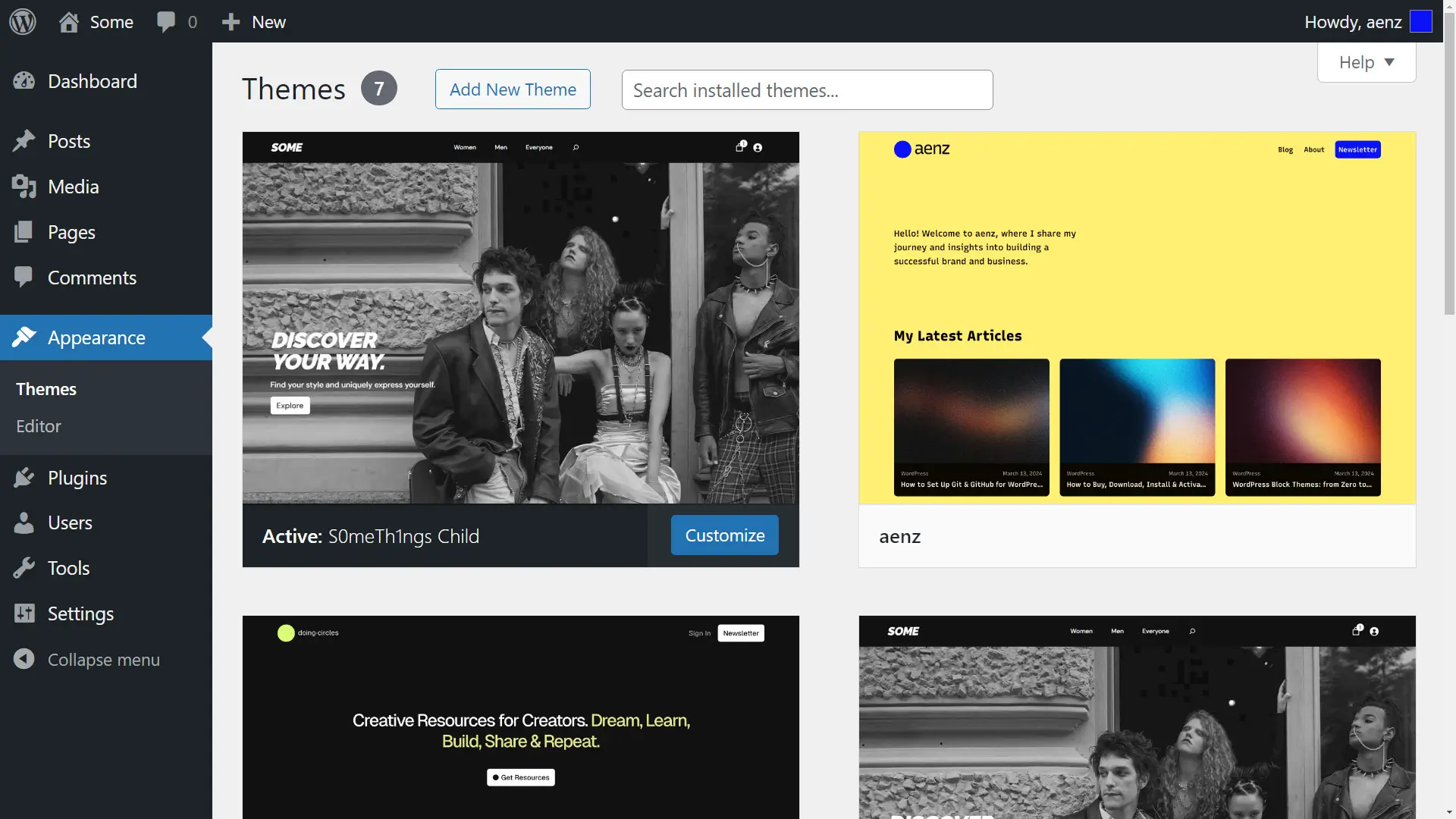Select the Themes menu tab
This screenshot has width=1456, height=819.
[46, 388]
